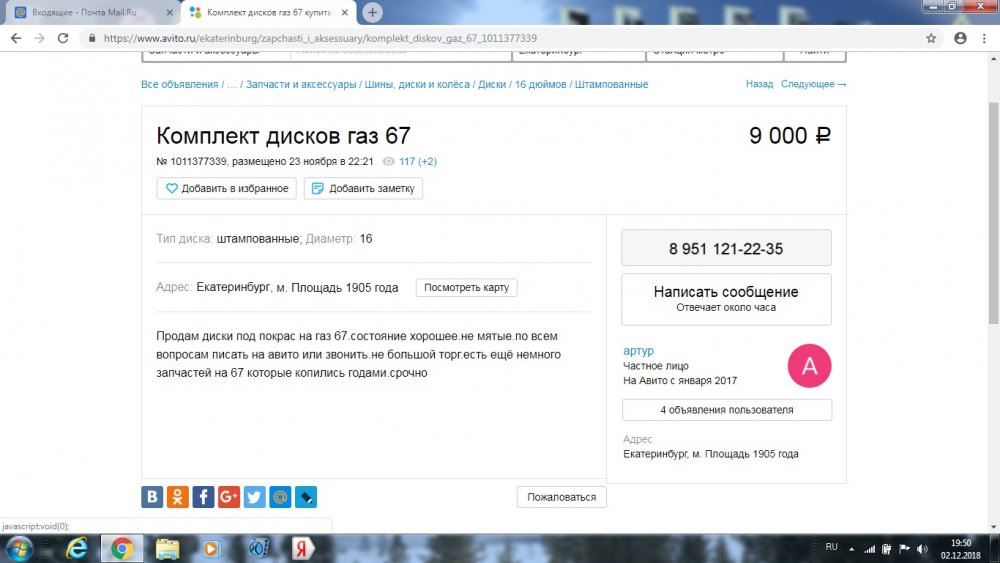Image resolution: width=1000 pixels, height=563 pixels.
Task: Open Посмотреть карту map button
Action: click(x=466, y=288)
